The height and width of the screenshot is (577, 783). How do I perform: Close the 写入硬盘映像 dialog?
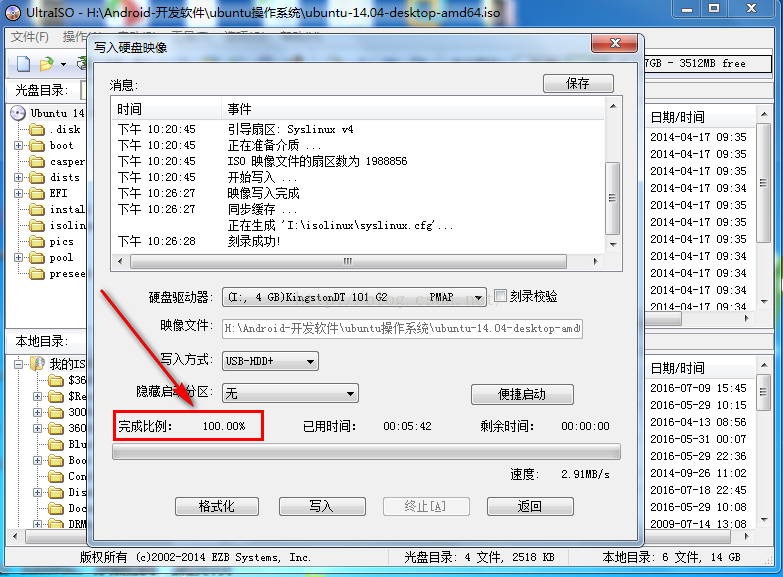click(615, 43)
